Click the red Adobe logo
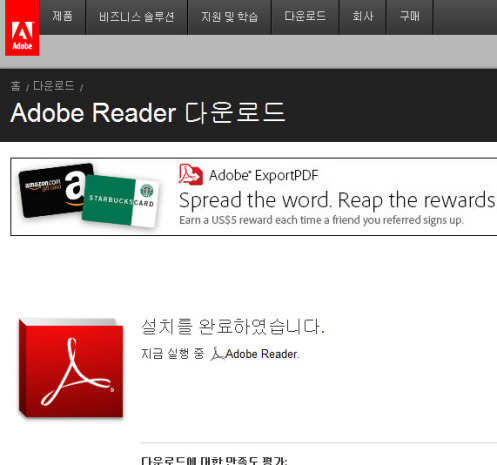Screen dimensions: 497x465 (x=22, y=28)
